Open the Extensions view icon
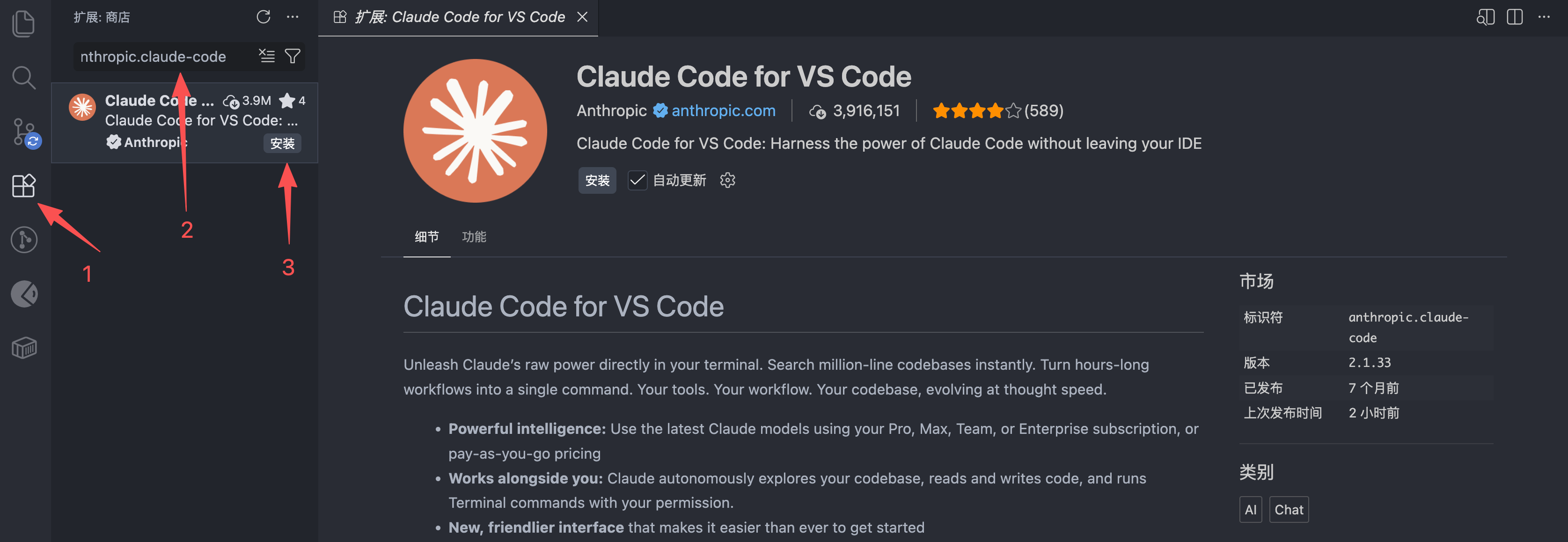This screenshot has height=542, width=1568. tap(24, 186)
